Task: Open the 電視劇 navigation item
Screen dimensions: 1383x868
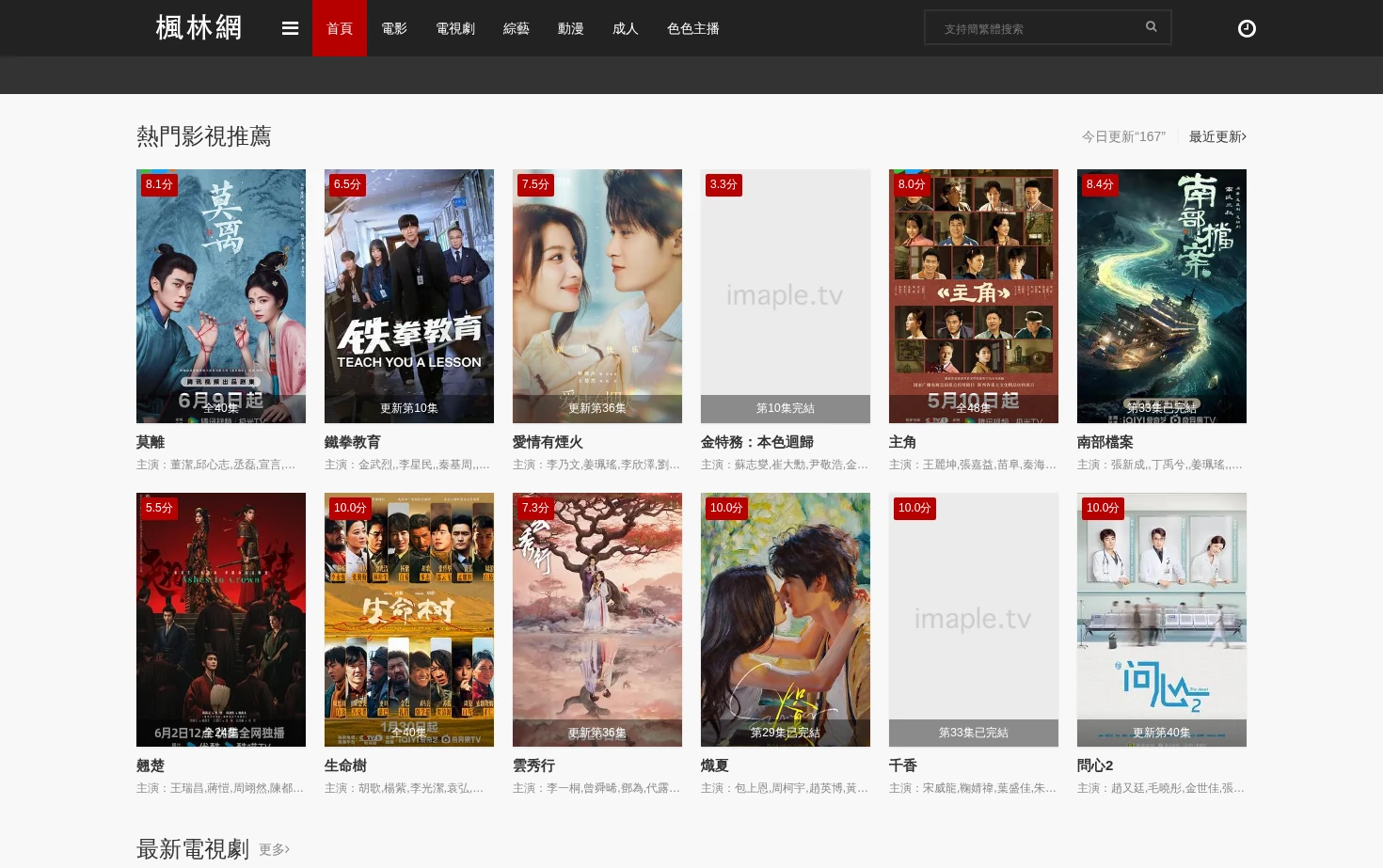Action: [455, 28]
